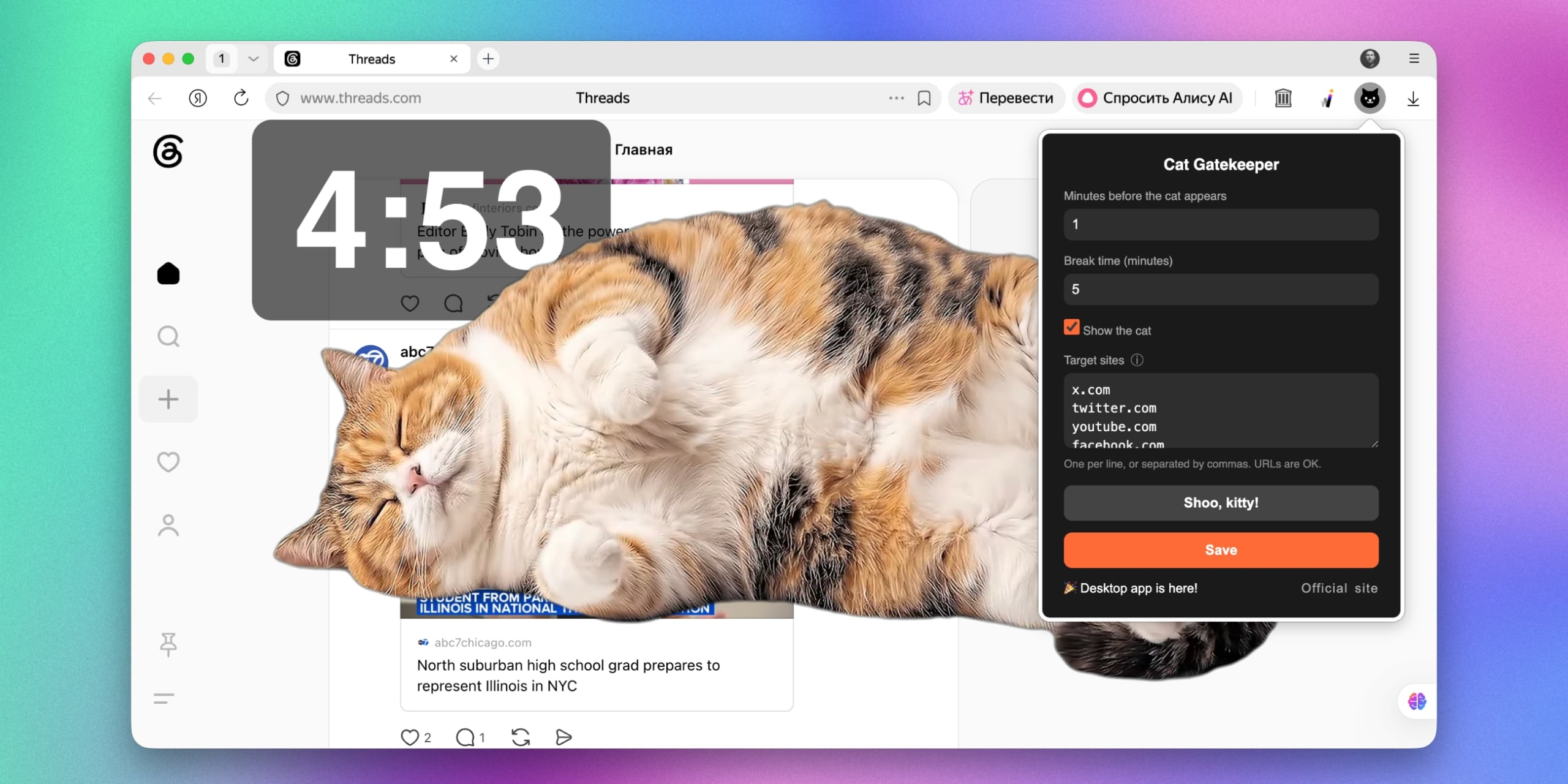Click the Cat Gatekeeper extension icon
Image resolution: width=1568 pixels, height=784 pixels.
point(1370,98)
